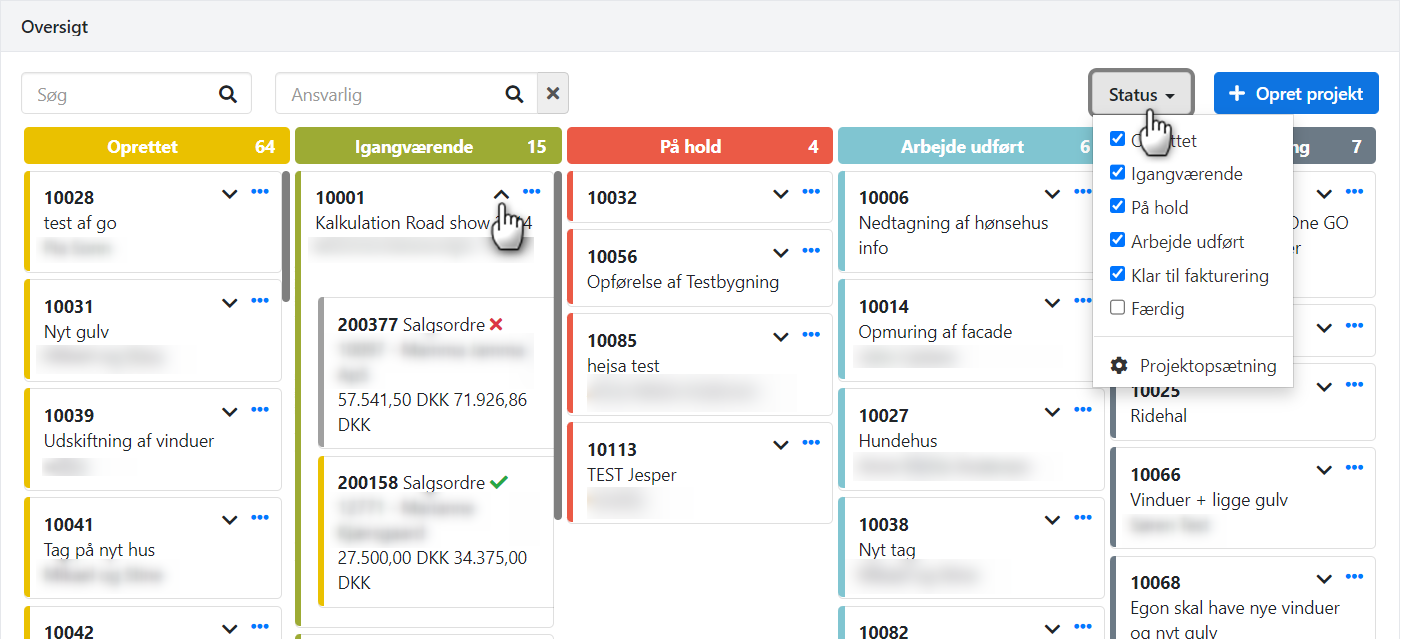Viewport: 1402px width, 639px height.
Task: Click the magnifier icon in the Søg field
Action: (228, 94)
